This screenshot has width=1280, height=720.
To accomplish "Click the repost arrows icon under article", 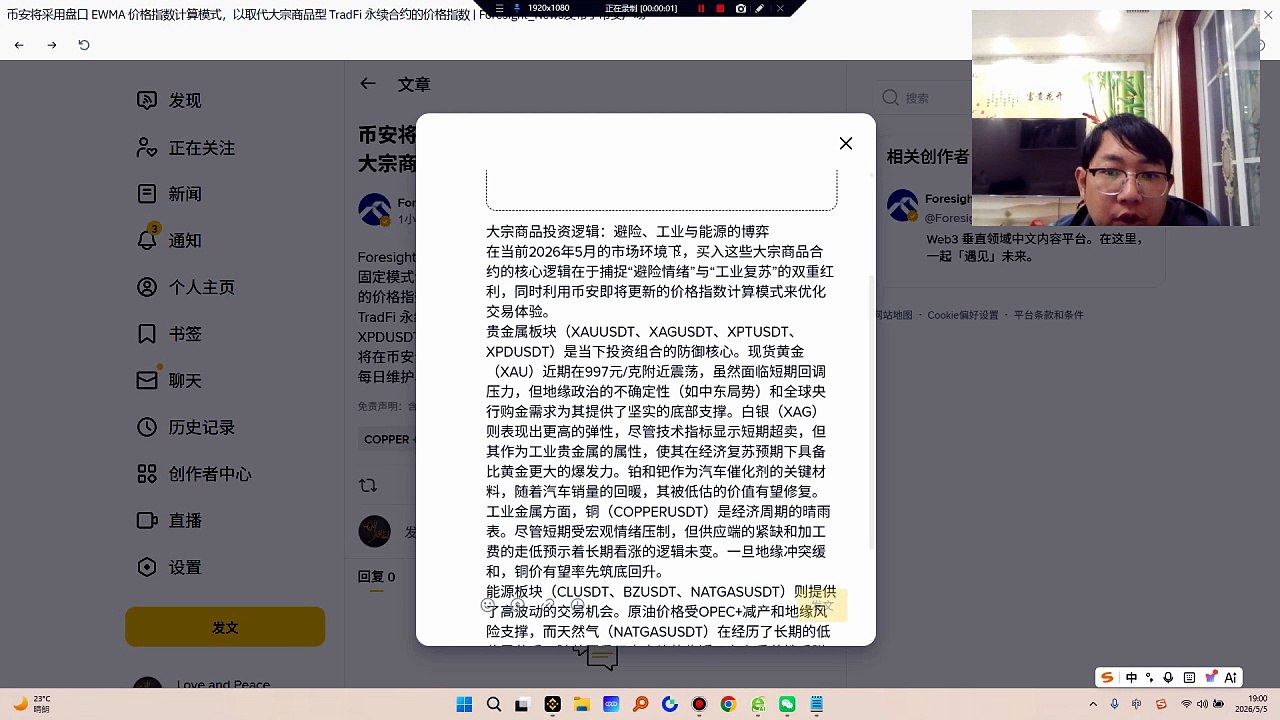I will 368,485.
